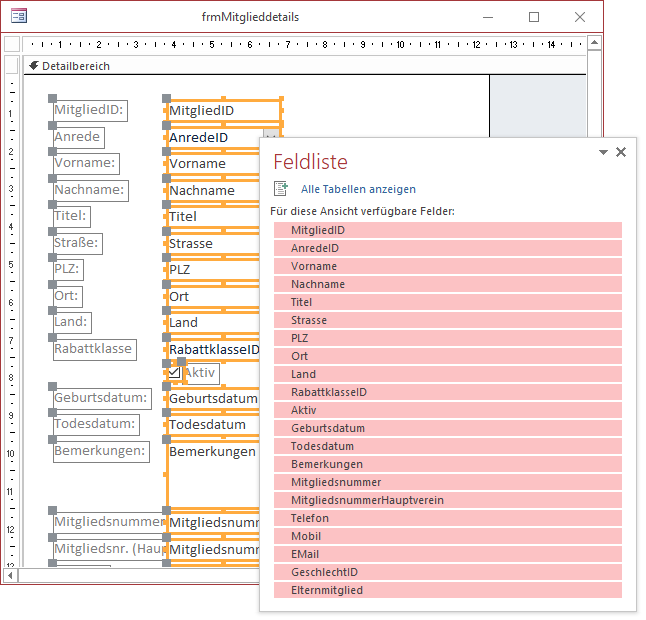Toggle the Aktiv checkbox in the form
The image size is (646, 620).
coord(174,373)
